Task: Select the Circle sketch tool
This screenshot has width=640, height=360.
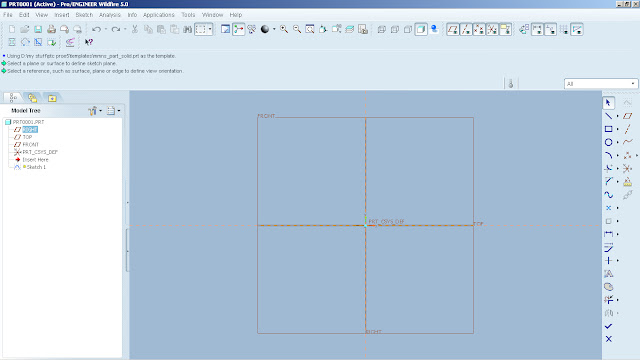Action: point(608,142)
